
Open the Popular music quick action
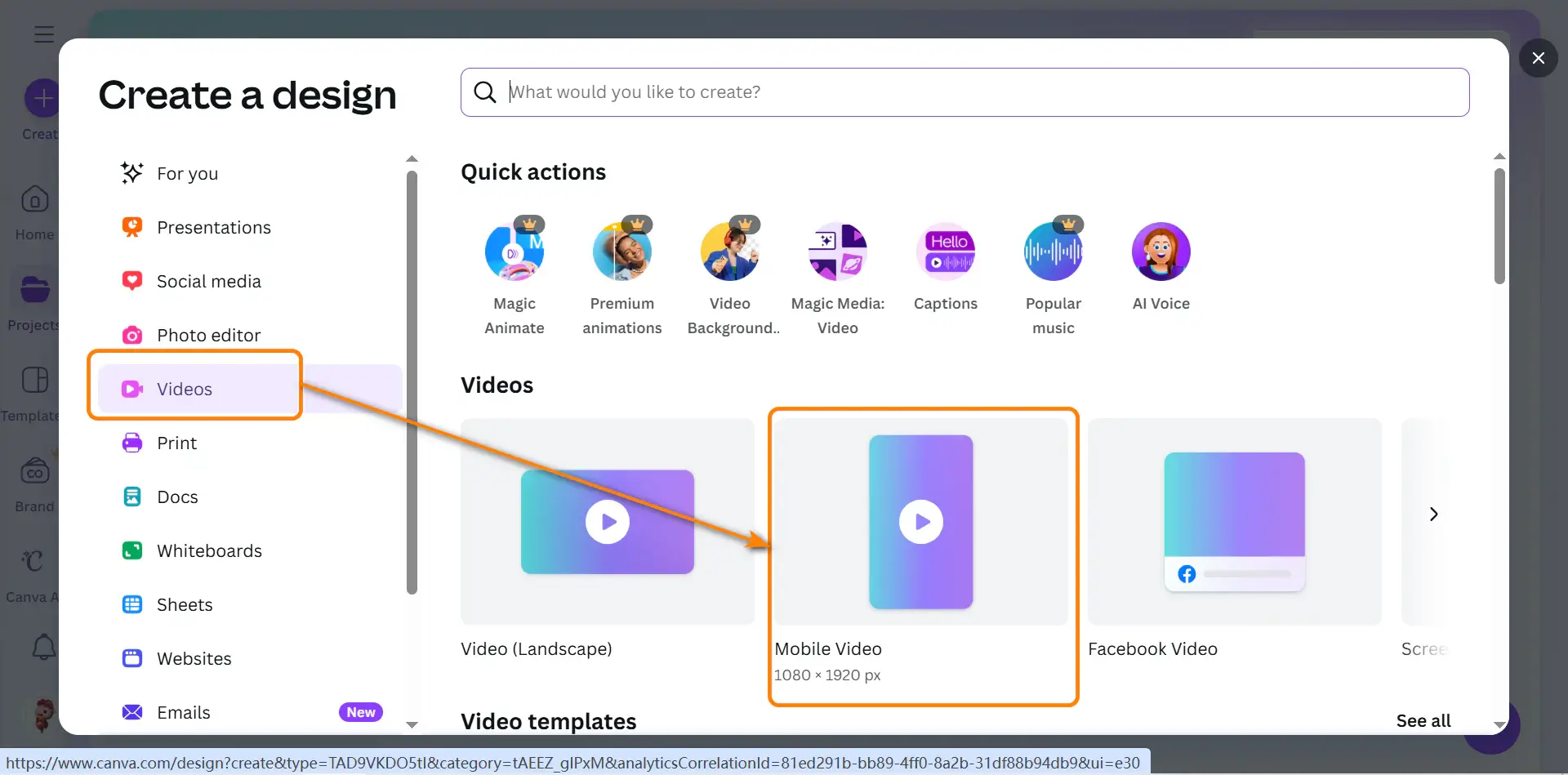1053,252
